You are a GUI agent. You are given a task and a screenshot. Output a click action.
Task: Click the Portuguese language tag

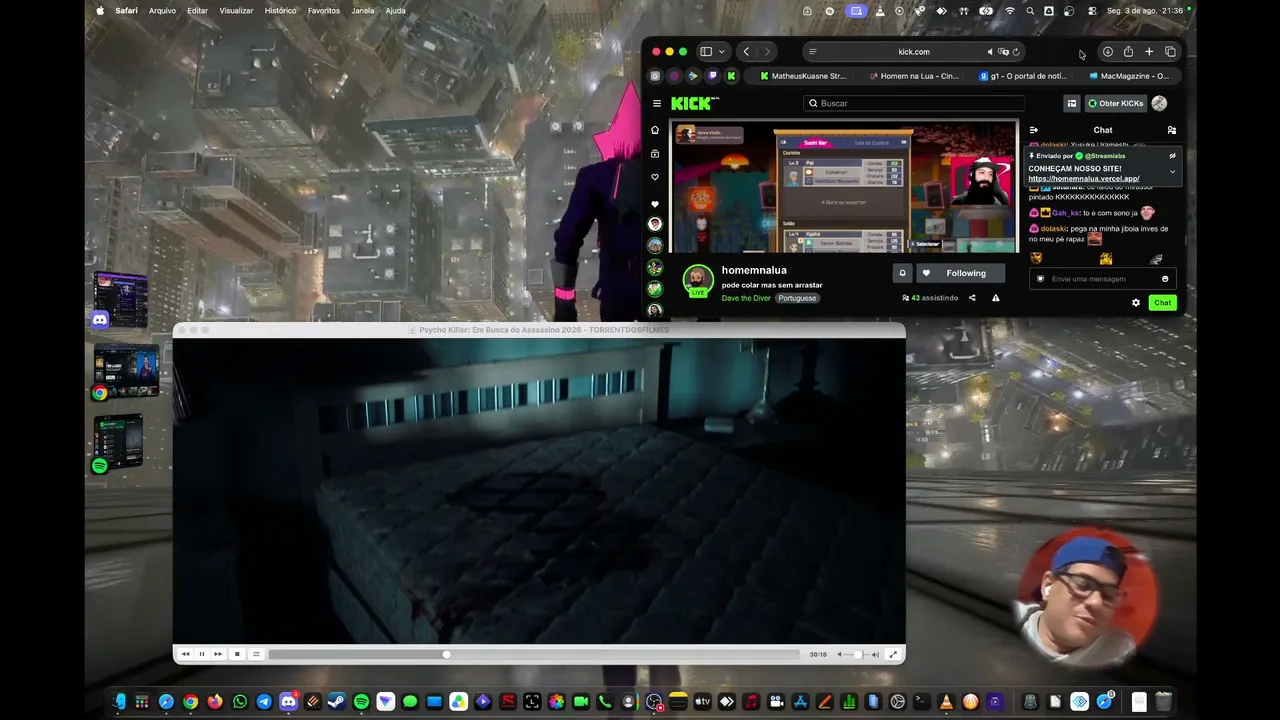tap(797, 298)
